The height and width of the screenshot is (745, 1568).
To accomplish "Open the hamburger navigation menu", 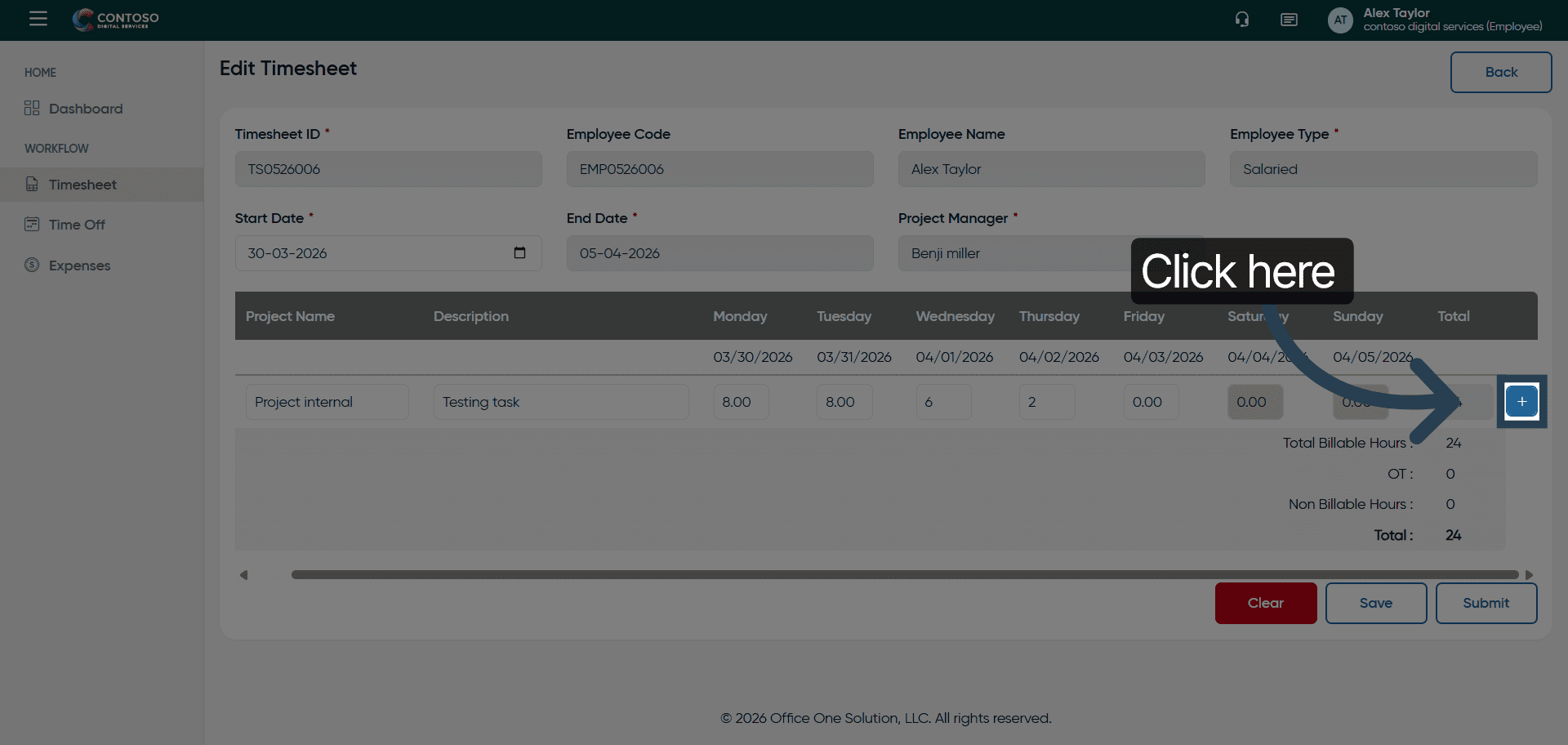I will pos(38,19).
